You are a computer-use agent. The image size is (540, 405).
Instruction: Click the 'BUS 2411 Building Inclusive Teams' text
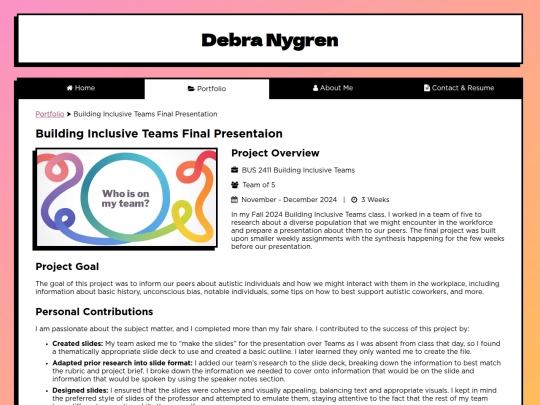coord(298,170)
